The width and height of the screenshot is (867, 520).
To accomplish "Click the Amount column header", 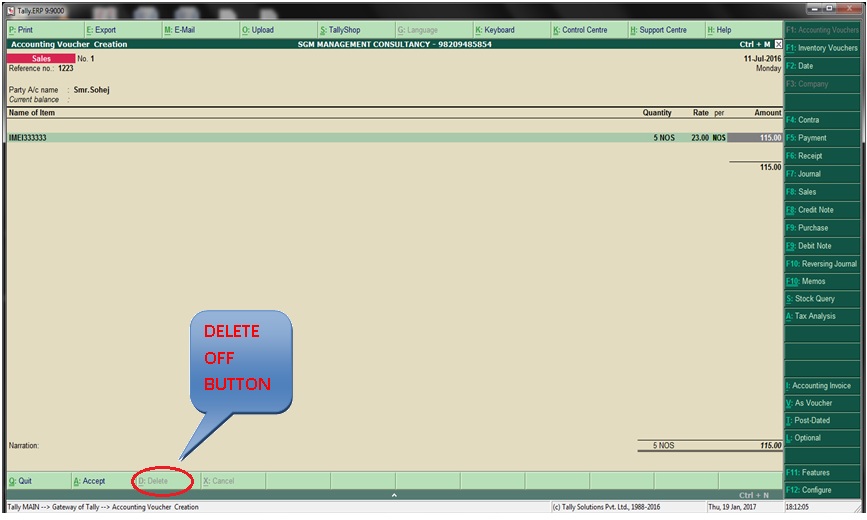I will (768, 113).
